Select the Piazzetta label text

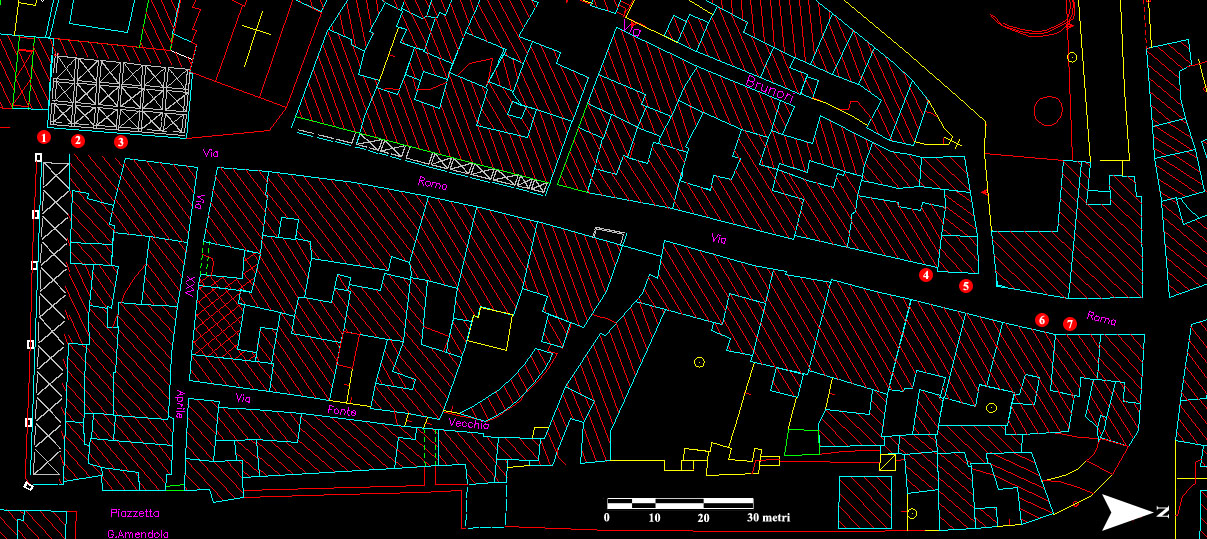pos(134,512)
